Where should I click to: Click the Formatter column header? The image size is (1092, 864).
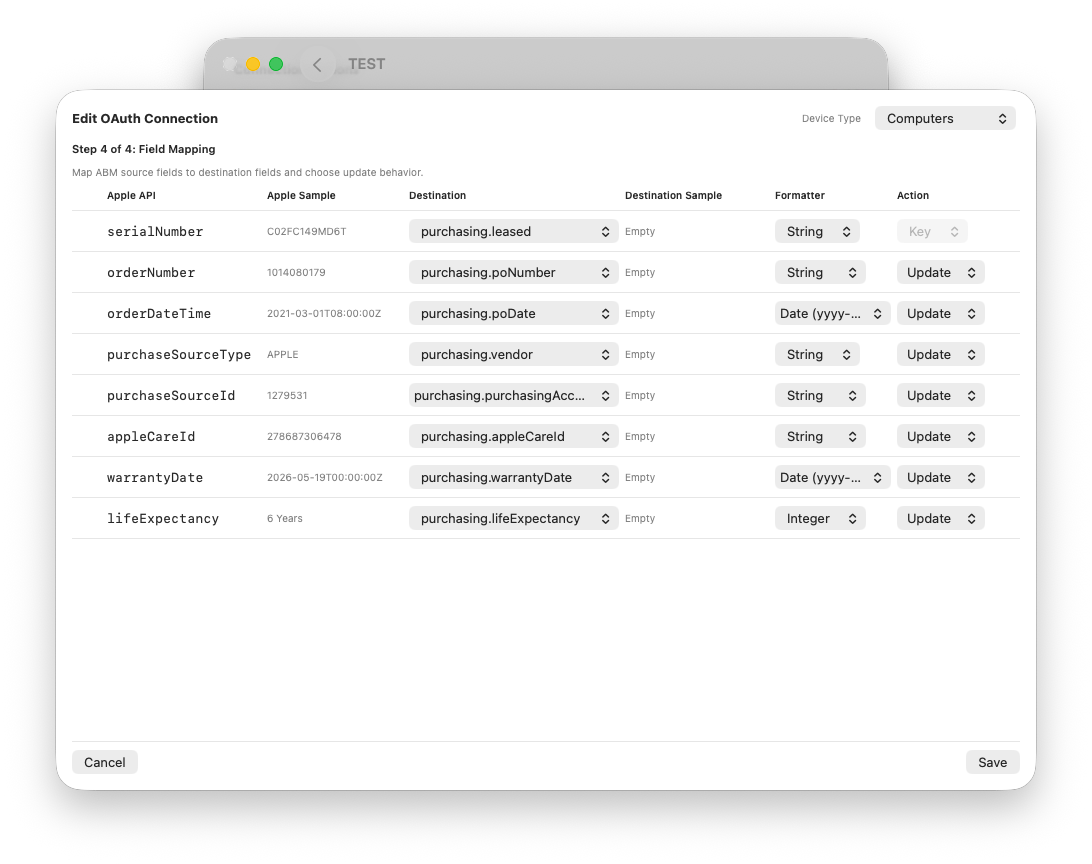tap(800, 196)
